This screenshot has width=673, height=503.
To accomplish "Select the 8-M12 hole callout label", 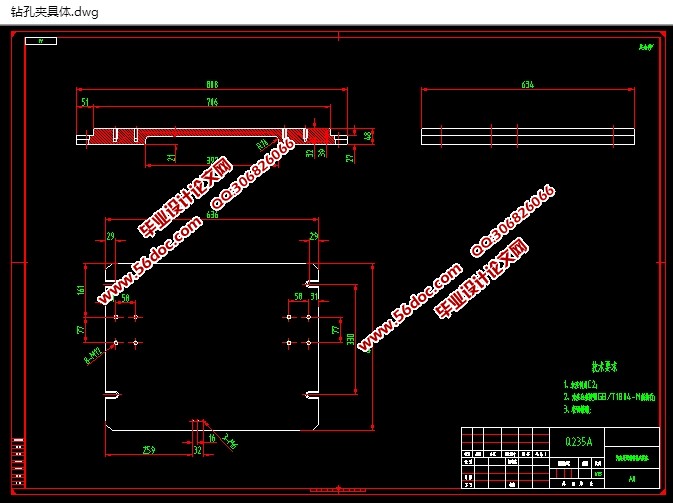I will point(93,353).
